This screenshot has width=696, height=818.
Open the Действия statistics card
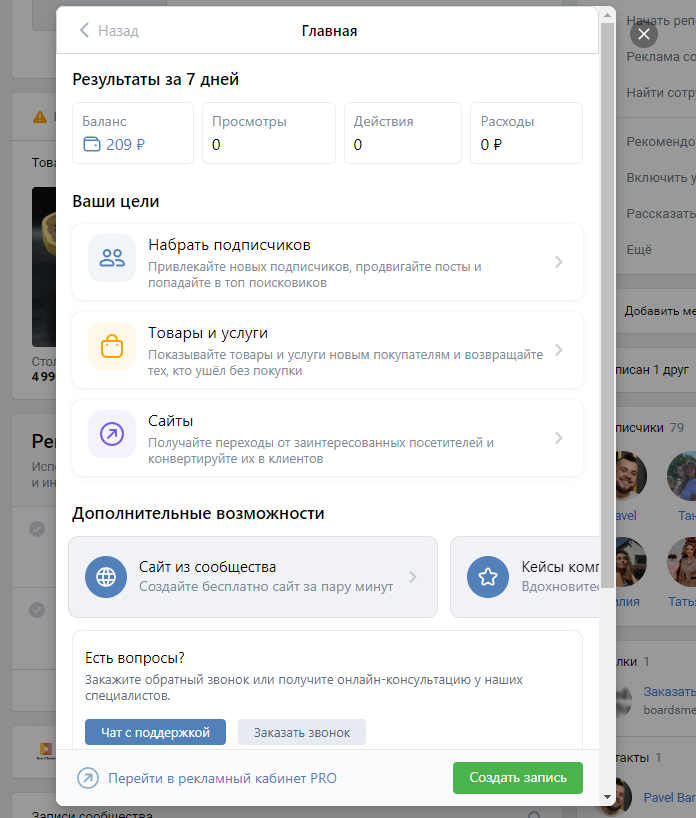tap(403, 133)
